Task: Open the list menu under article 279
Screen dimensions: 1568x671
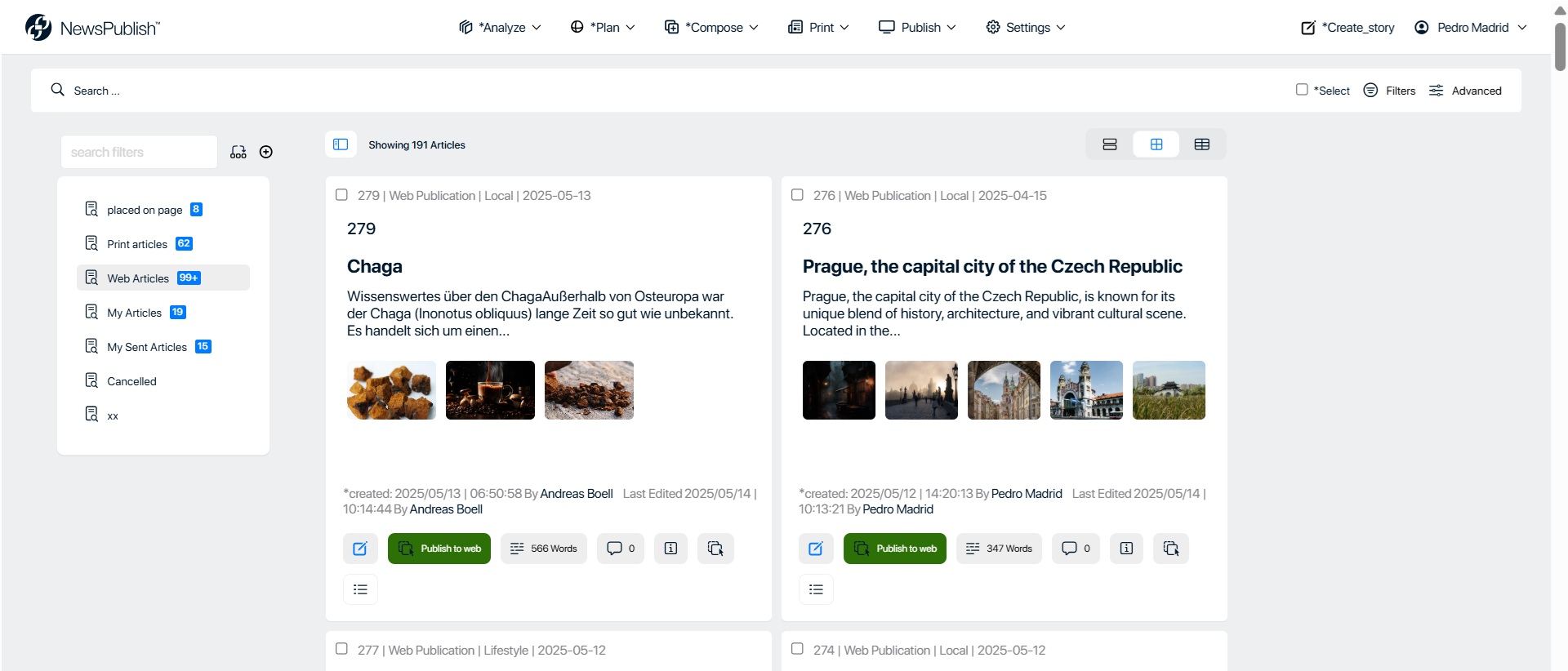Action: (x=360, y=589)
